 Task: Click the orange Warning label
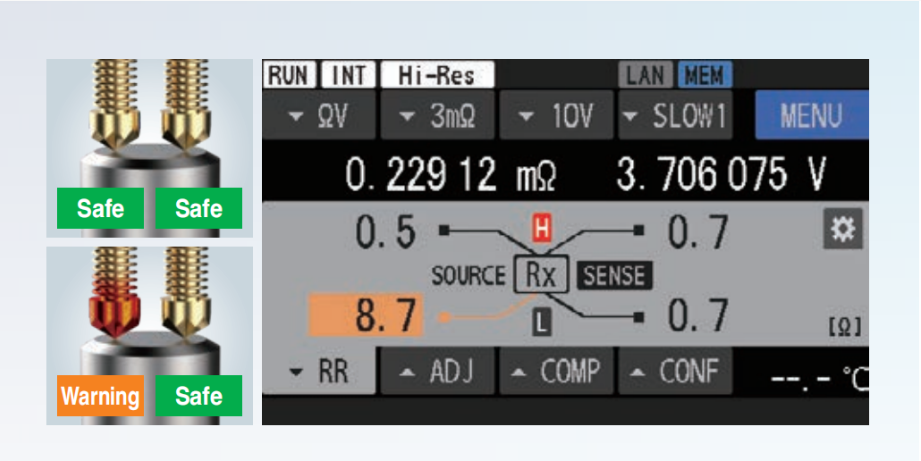(100, 396)
